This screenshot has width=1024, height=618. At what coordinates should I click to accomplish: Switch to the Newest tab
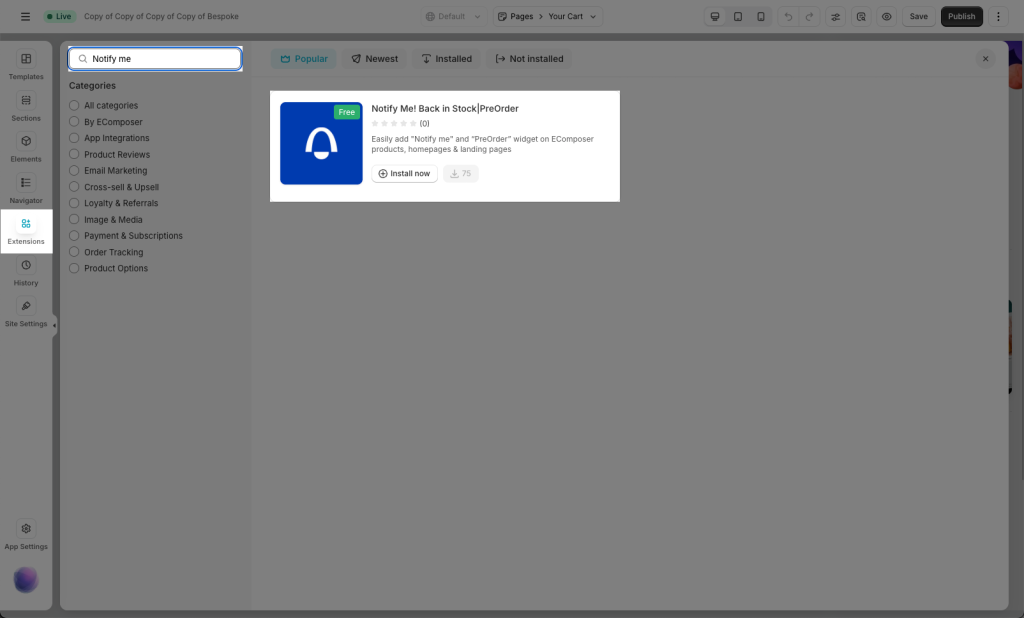tap(375, 59)
